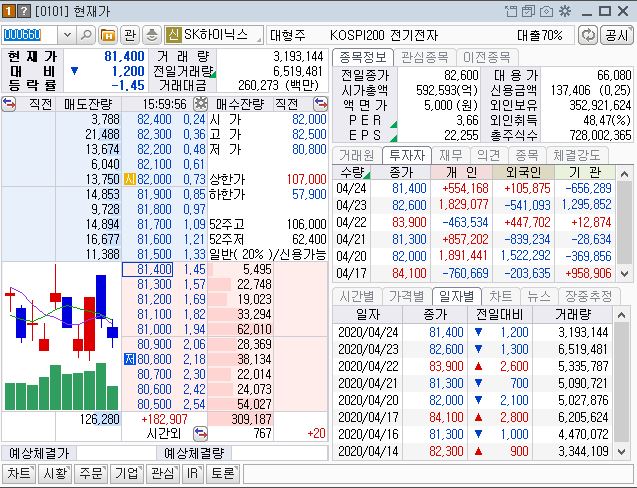Click investor table scroll down arrow
This screenshot has width=637, height=488.
click(x=624, y=274)
